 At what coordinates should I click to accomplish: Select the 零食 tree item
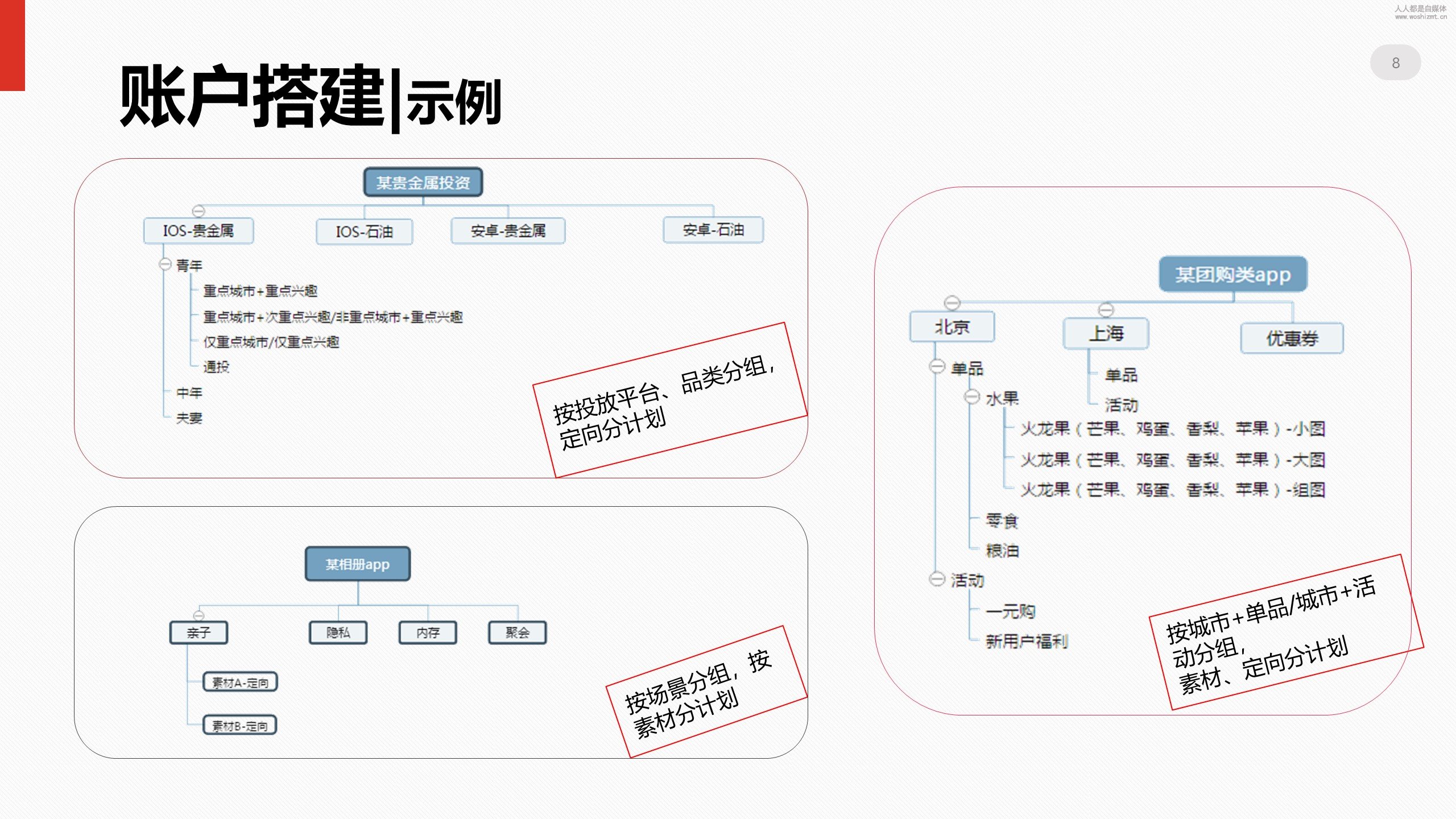pos(1002,520)
